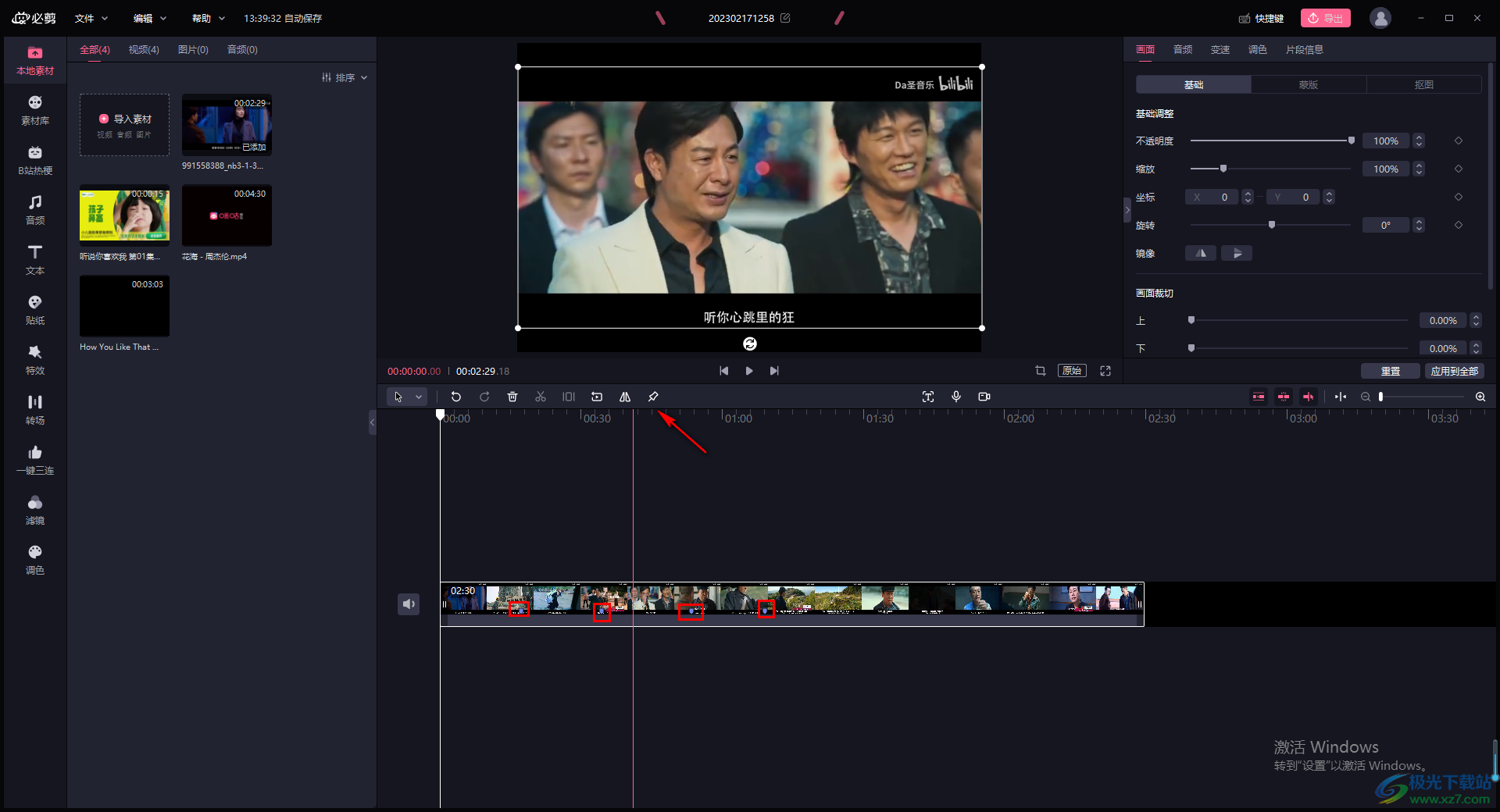Open the 素材库 material library

[35, 111]
